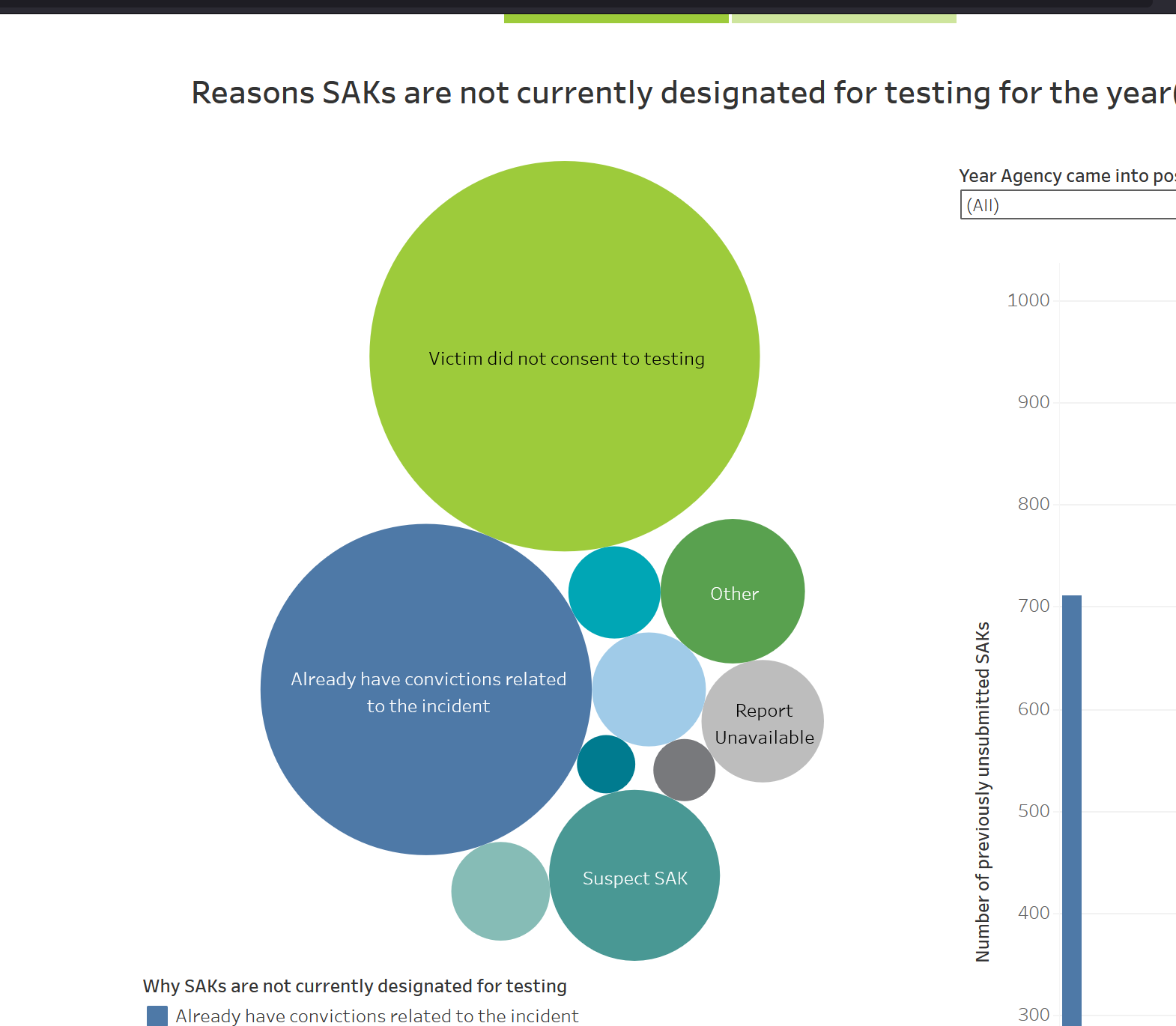Click the 'Year Agency came into' filter label
Screen dimensions: 1176x1026
coord(1067,176)
